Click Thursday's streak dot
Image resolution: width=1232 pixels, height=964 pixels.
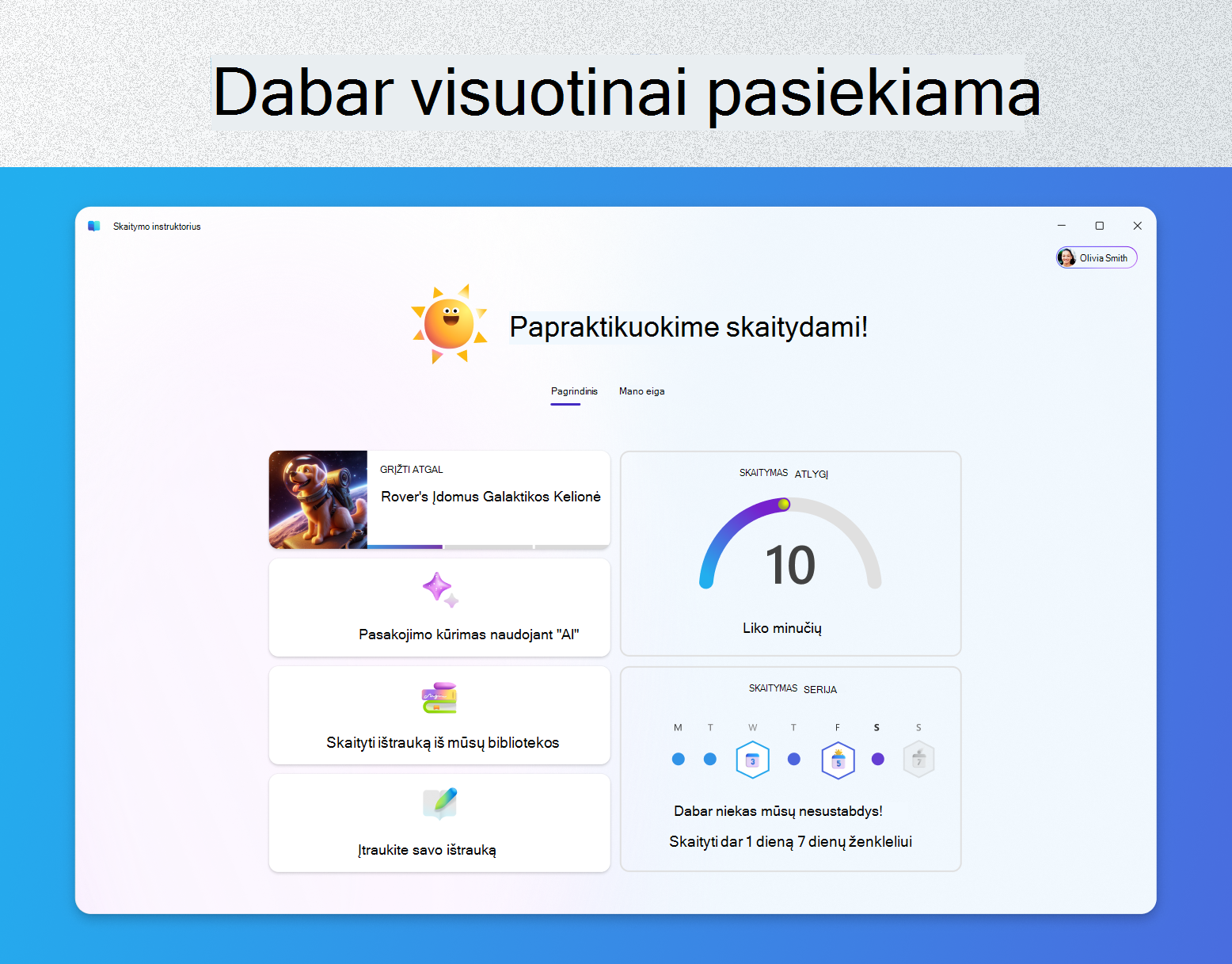tap(794, 759)
